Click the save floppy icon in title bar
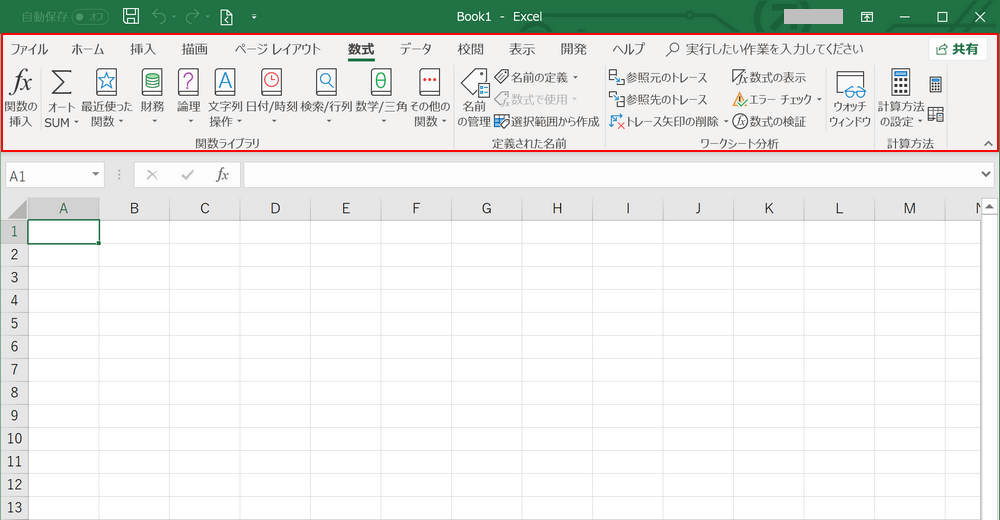The height and width of the screenshot is (520, 1000). coord(131,17)
